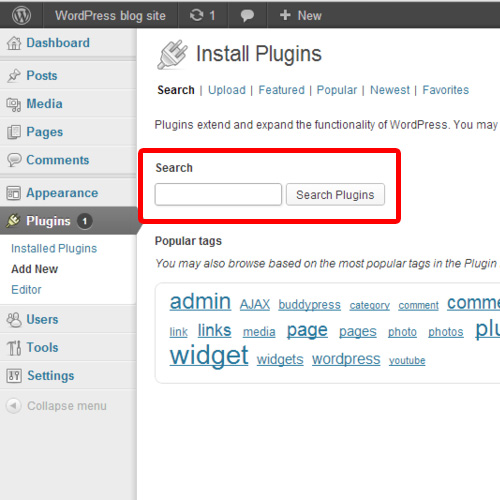
Task: Open the updates refresh icon
Action: [x=196, y=15]
